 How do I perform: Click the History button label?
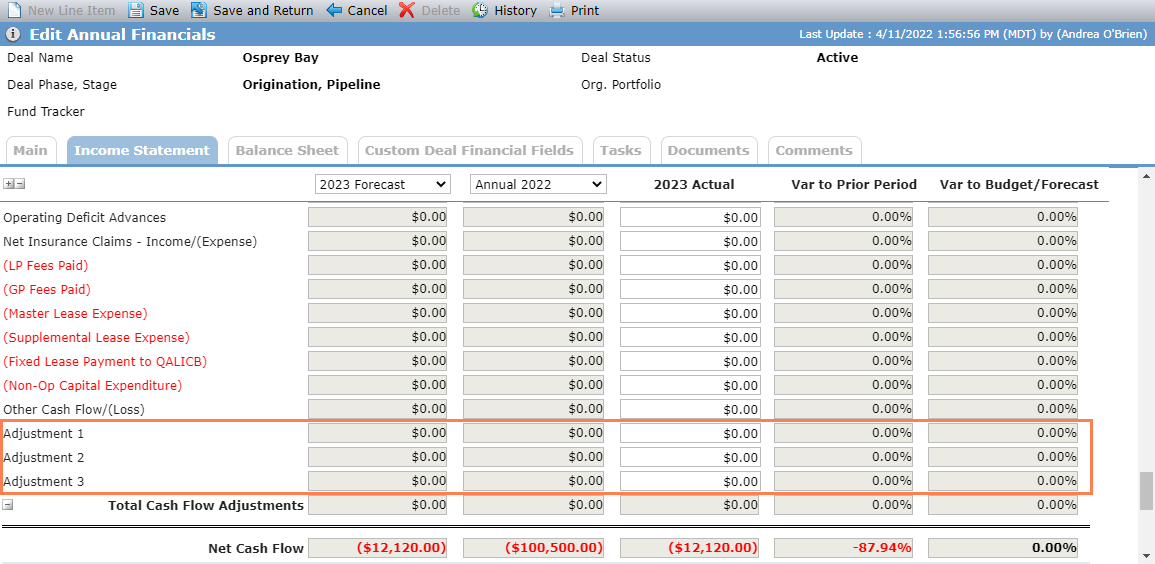coord(516,11)
